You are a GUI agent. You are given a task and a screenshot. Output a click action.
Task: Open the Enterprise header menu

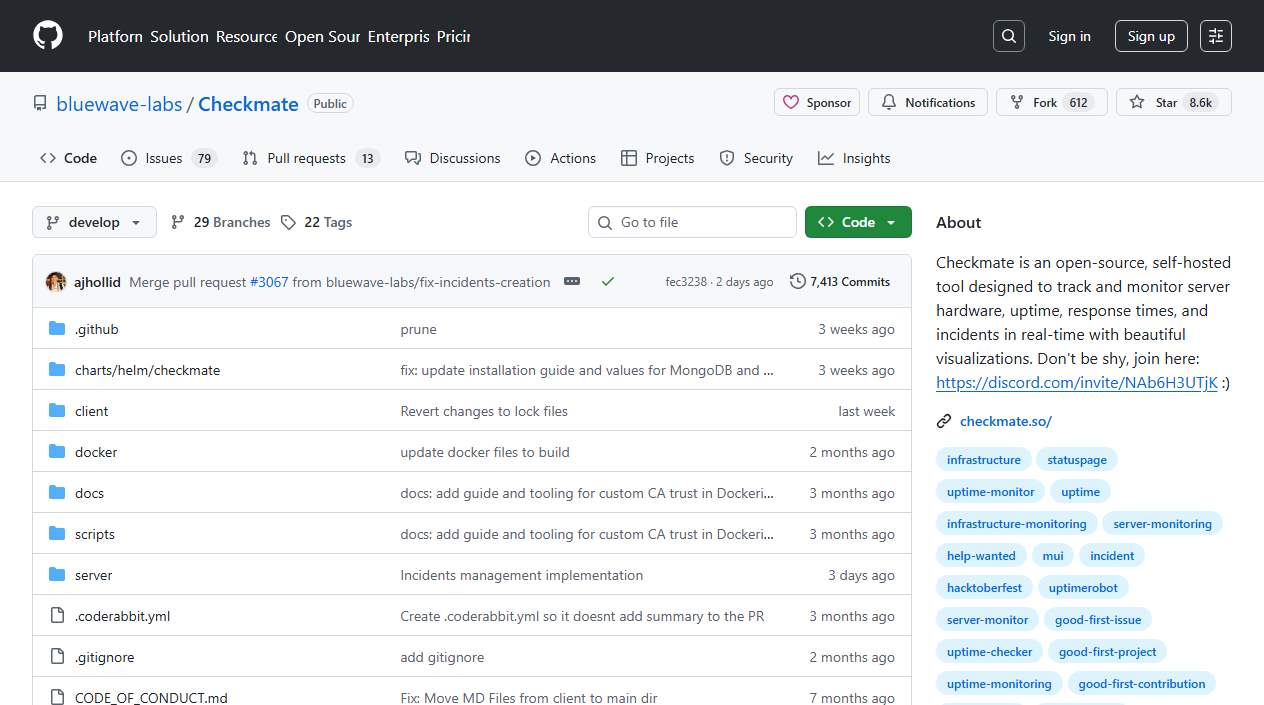pyautogui.click(x=398, y=36)
